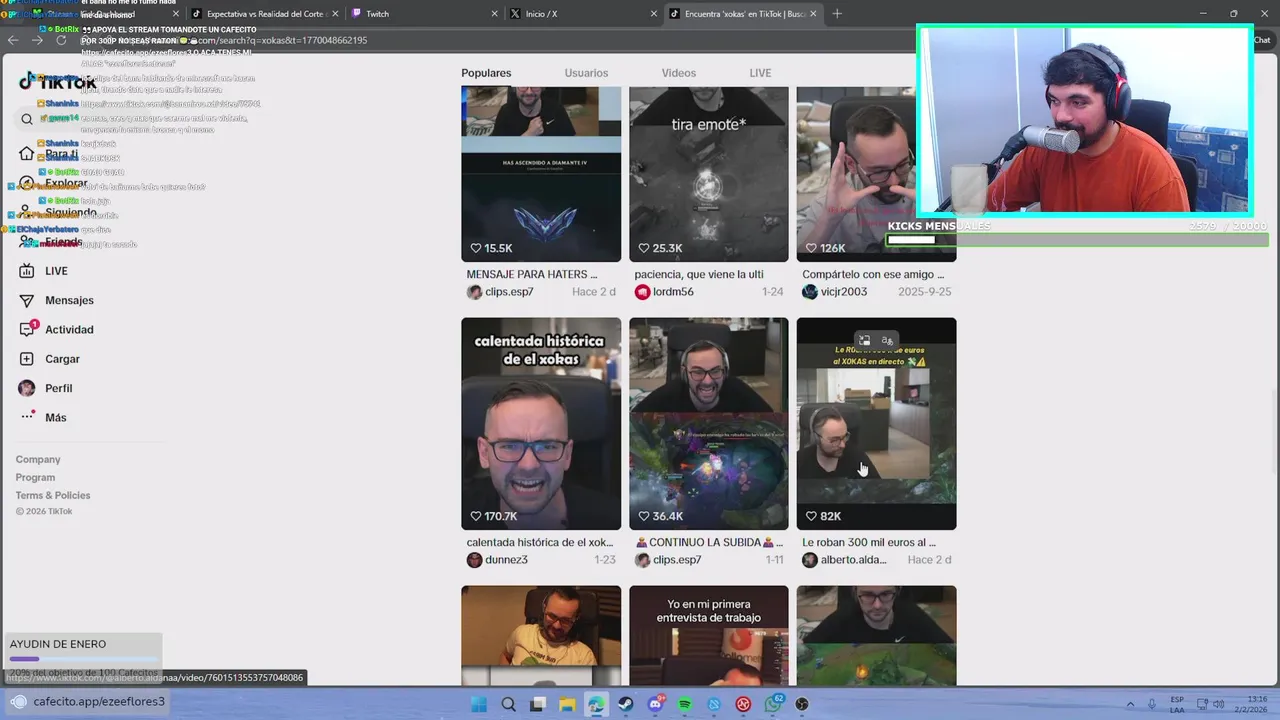Viewport: 1280px width, 720px height.
Task: Open Discord from the taskbar
Action: coord(655,704)
